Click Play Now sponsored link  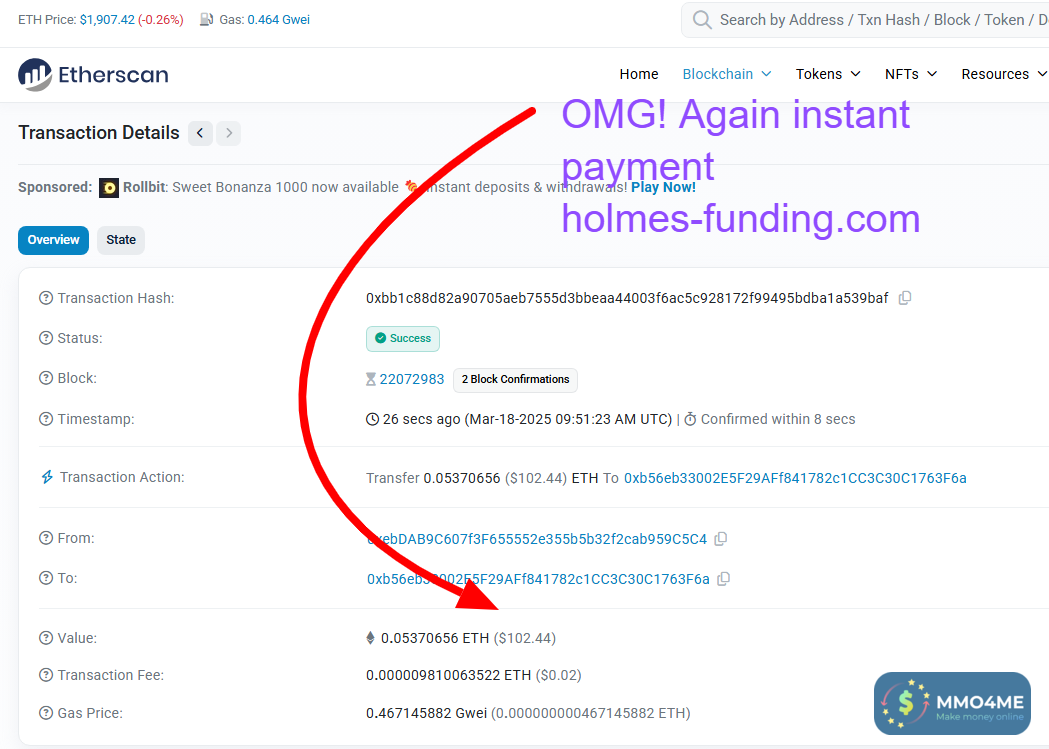(x=663, y=187)
